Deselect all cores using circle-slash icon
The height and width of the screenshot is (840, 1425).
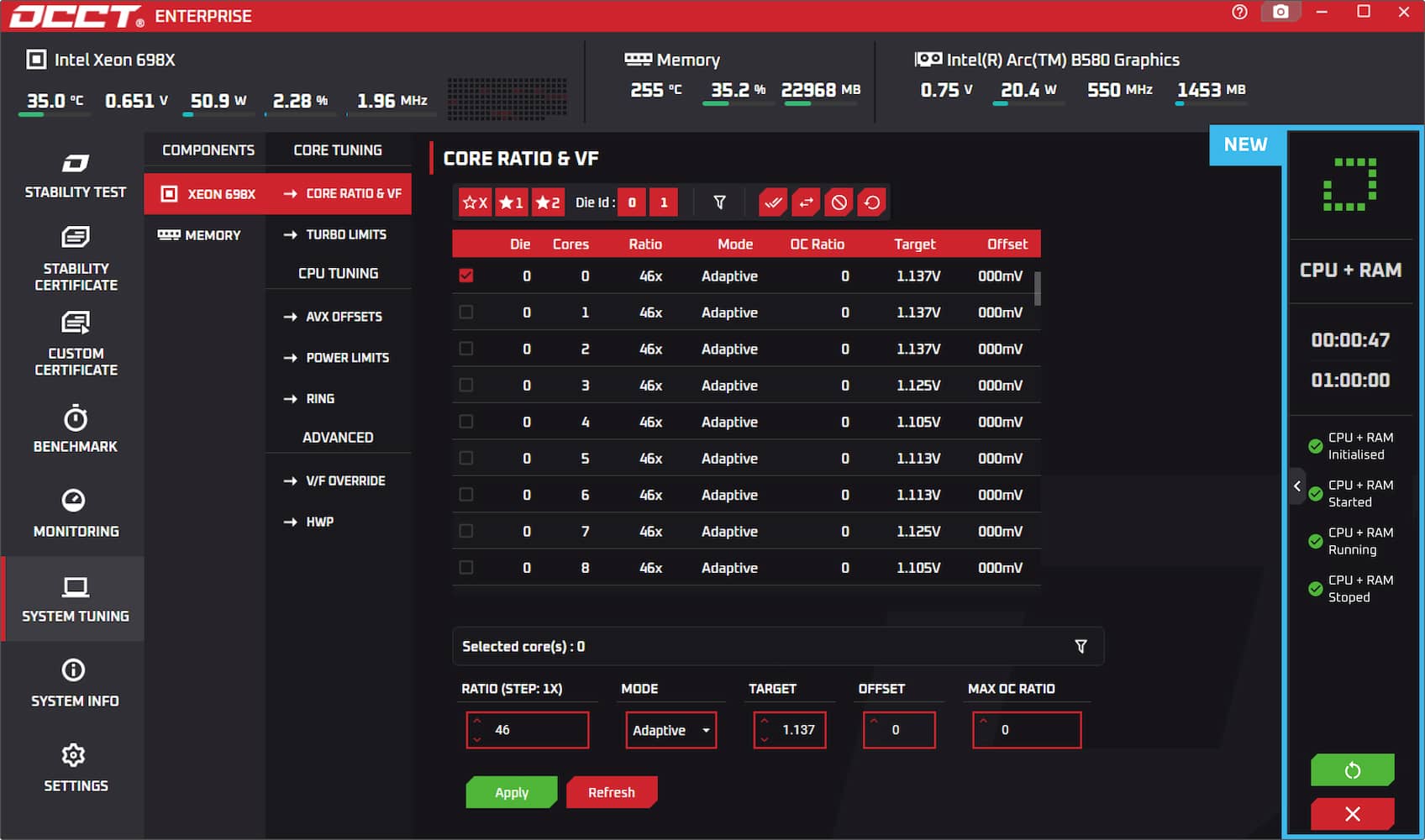839,202
